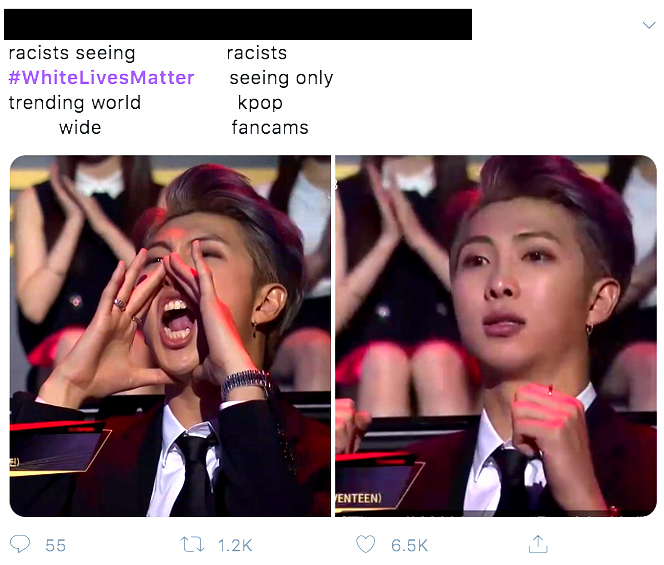
Task: Open the left photo of man shouting
Action: (x=170, y=336)
